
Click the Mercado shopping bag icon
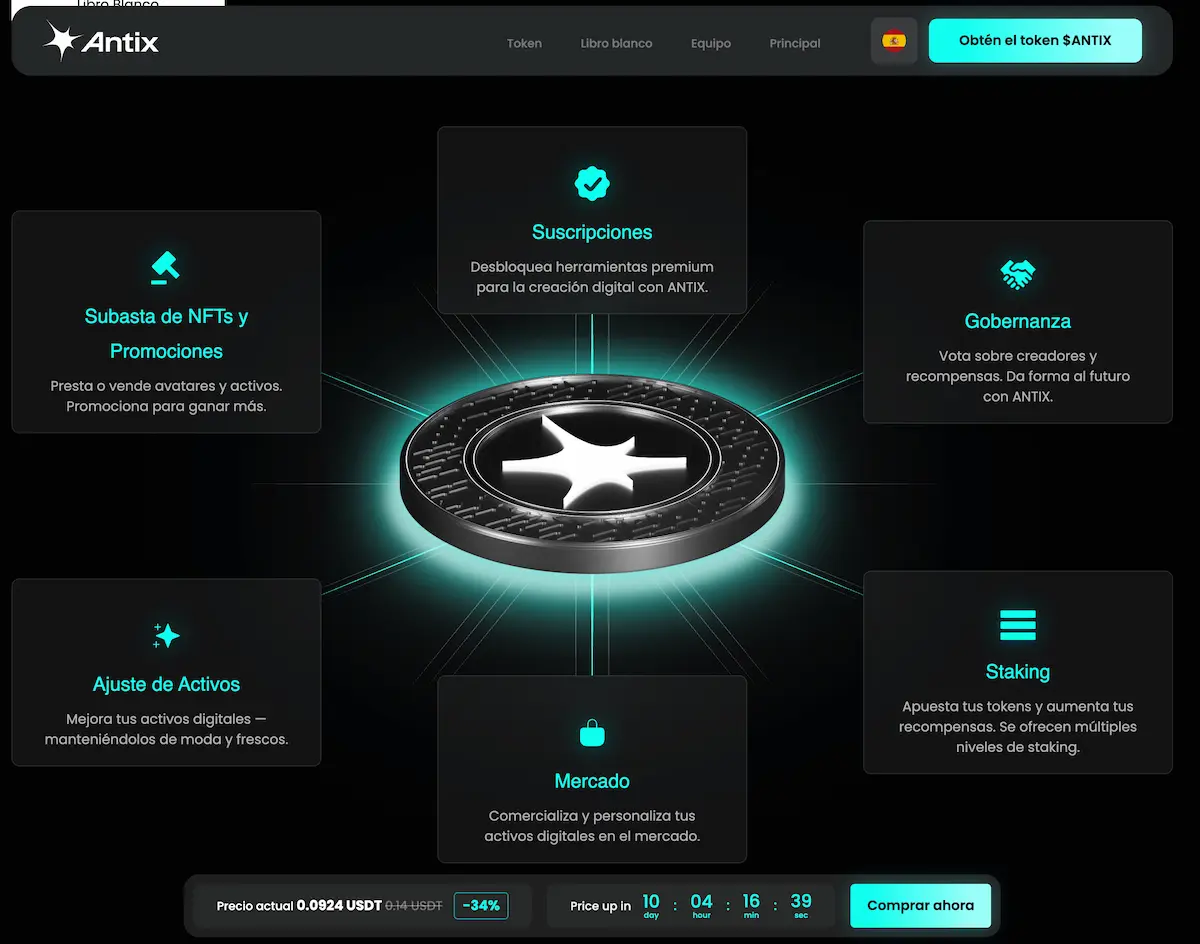pos(592,733)
